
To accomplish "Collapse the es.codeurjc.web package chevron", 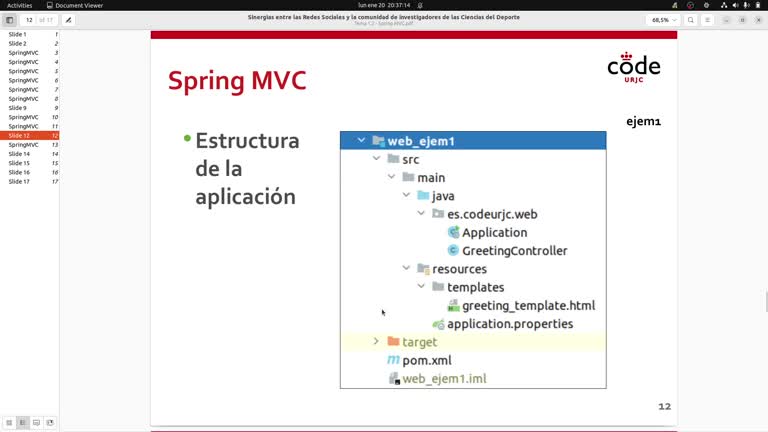I will point(421,214).
